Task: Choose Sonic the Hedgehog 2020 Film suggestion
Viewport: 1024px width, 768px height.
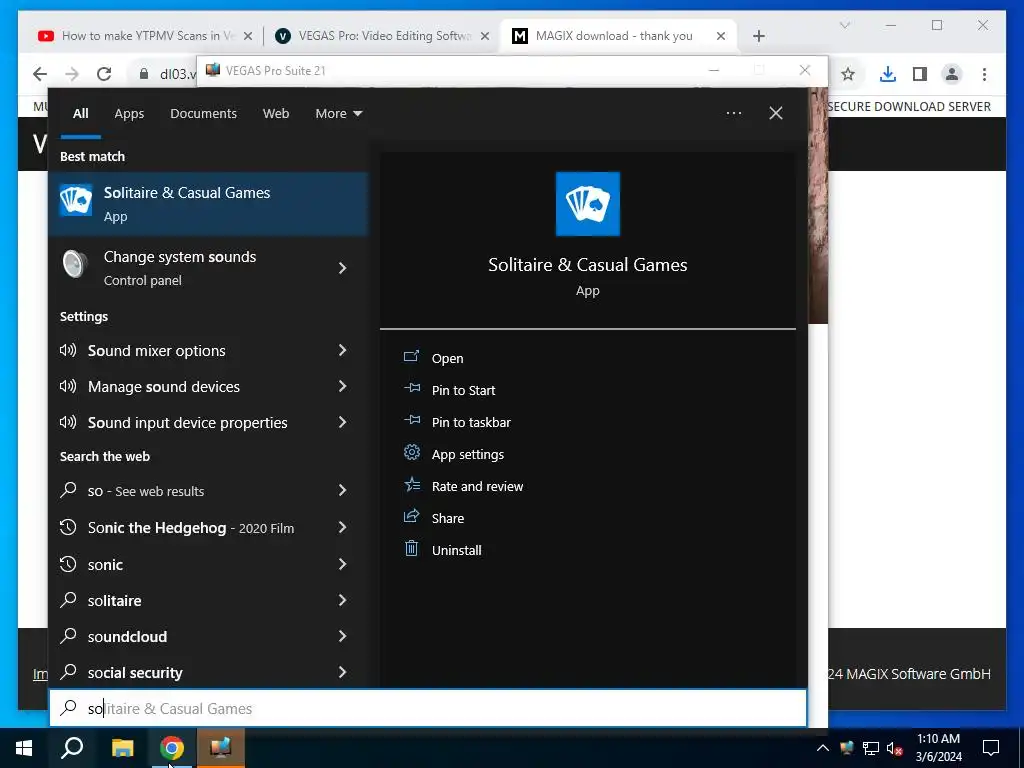Action: coord(189,528)
